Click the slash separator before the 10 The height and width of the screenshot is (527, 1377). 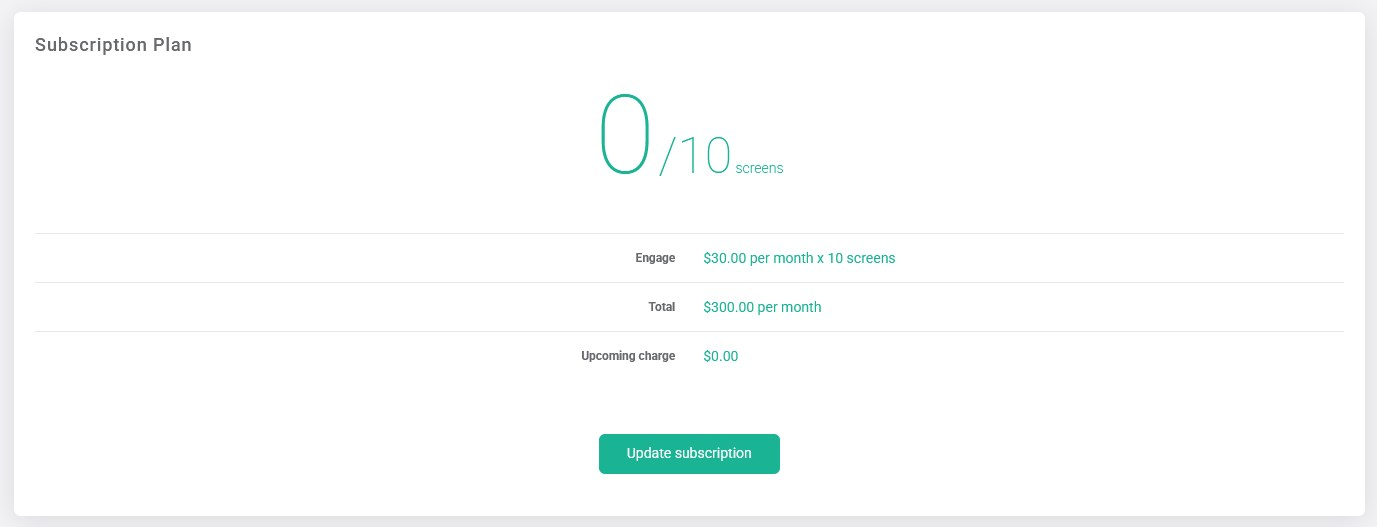click(668, 158)
